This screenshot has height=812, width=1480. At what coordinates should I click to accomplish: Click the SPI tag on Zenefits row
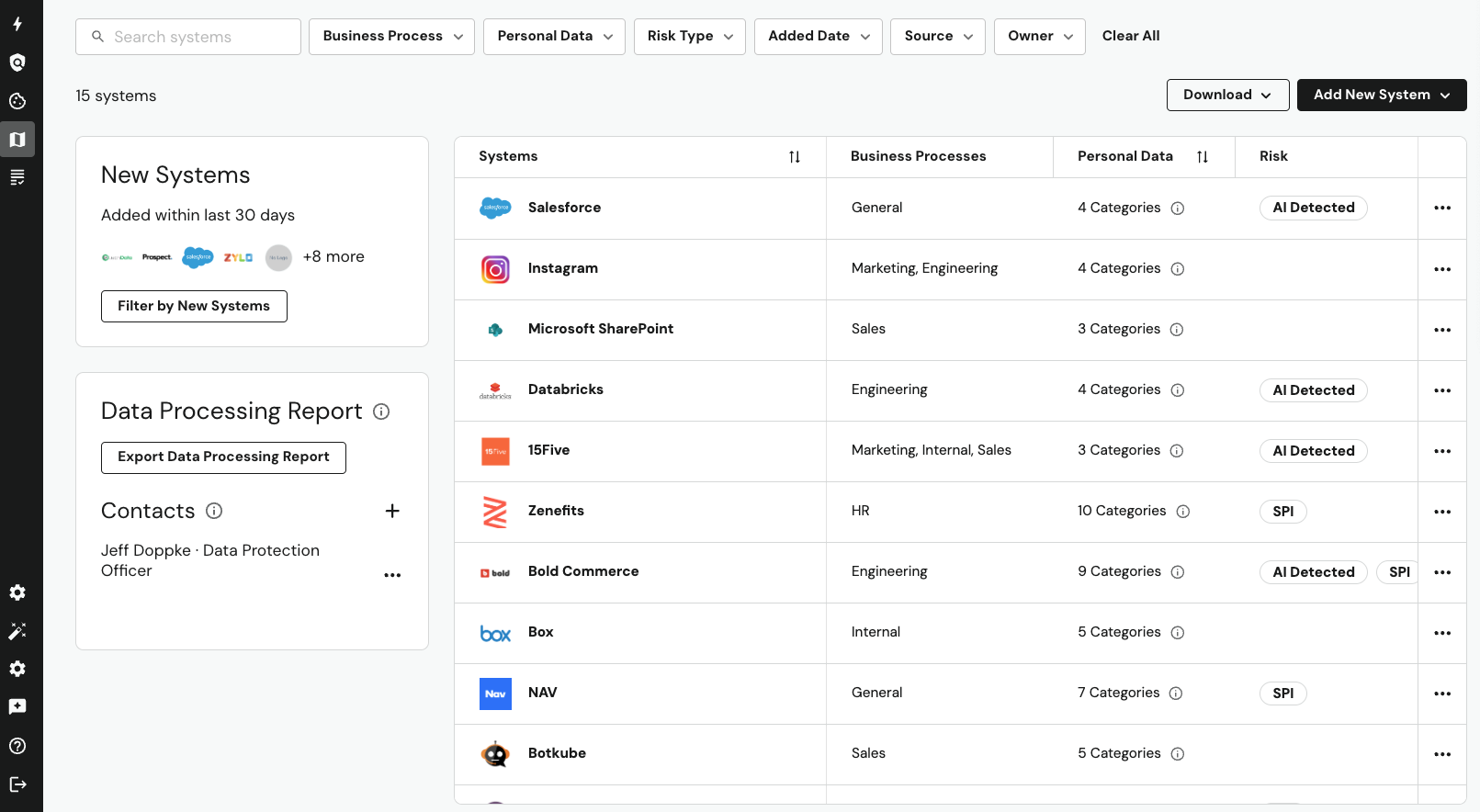point(1283,512)
